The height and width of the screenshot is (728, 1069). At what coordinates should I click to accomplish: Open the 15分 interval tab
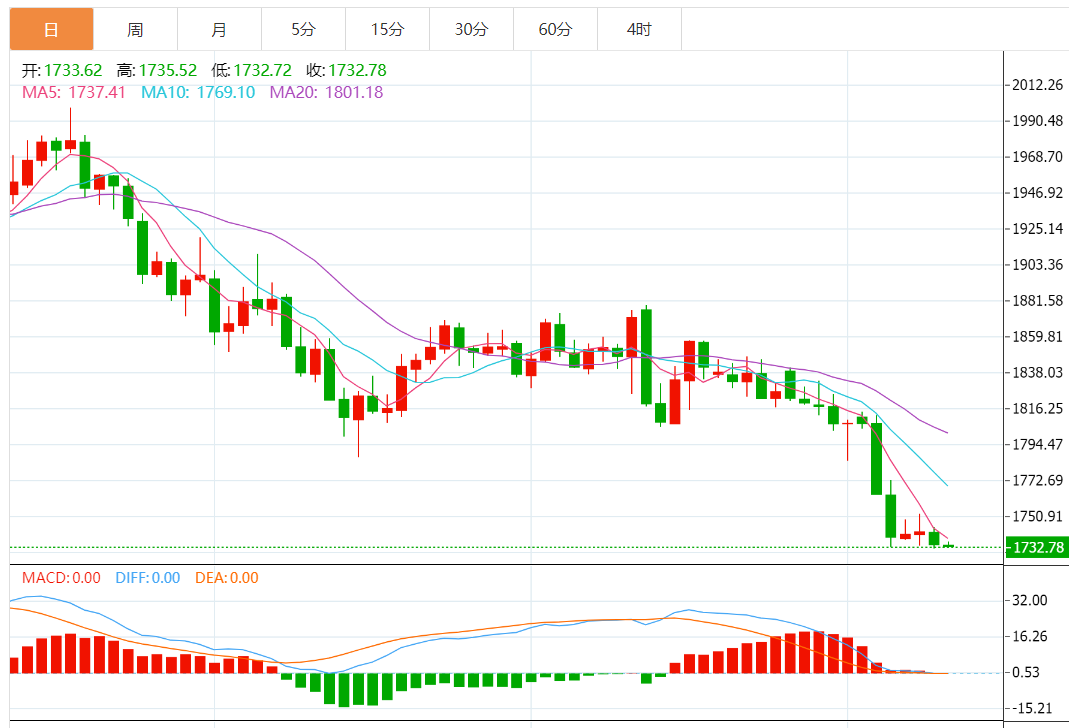pyautogui.click(x=387, y=29)
